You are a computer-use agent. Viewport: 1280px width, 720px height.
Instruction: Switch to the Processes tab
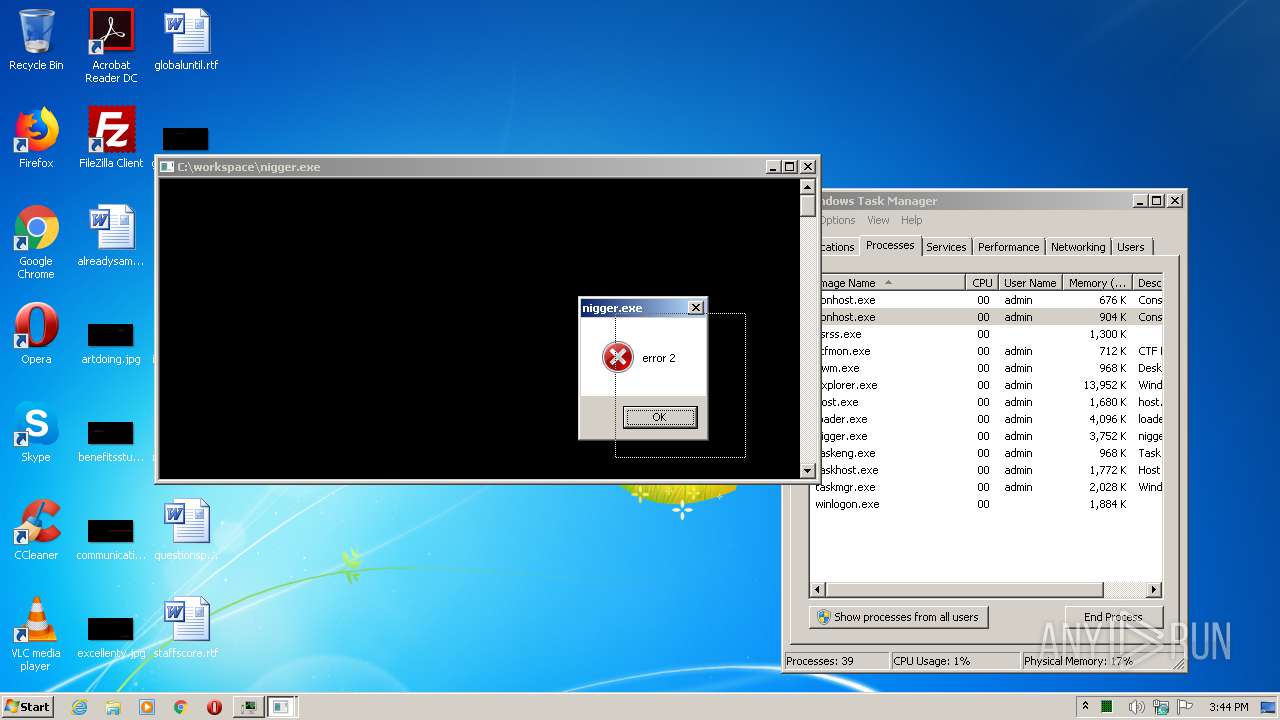click(x=890, y=245)
